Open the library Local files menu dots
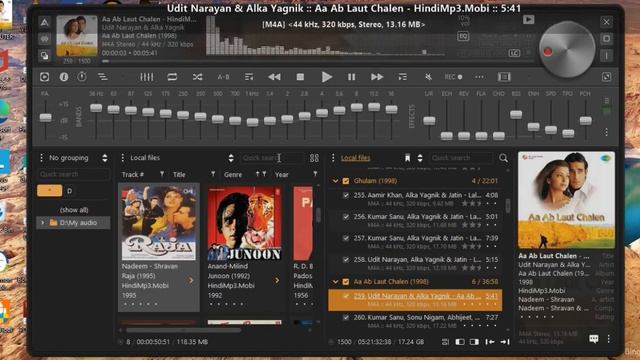This screenshot has width=640, height=360. click(x=122, y=158)
